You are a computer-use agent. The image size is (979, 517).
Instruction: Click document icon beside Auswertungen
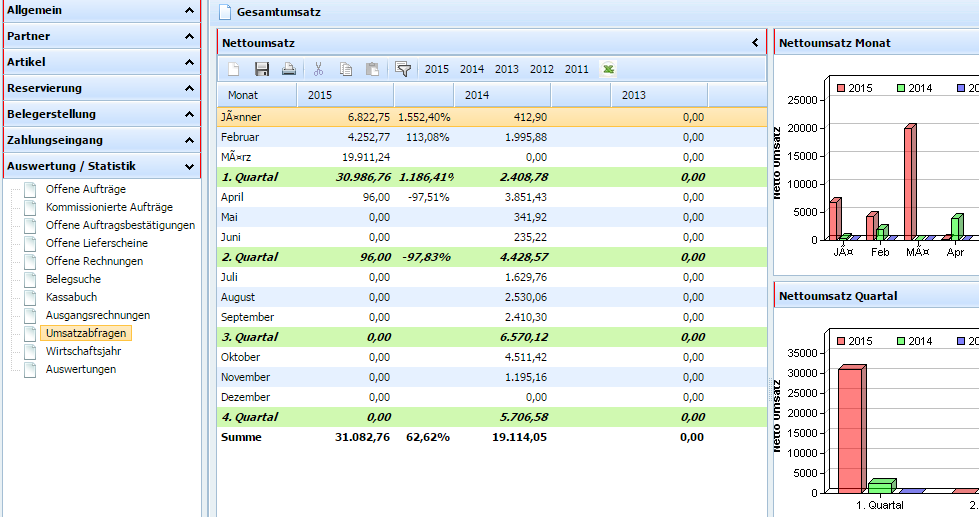[x=30, y=369]
